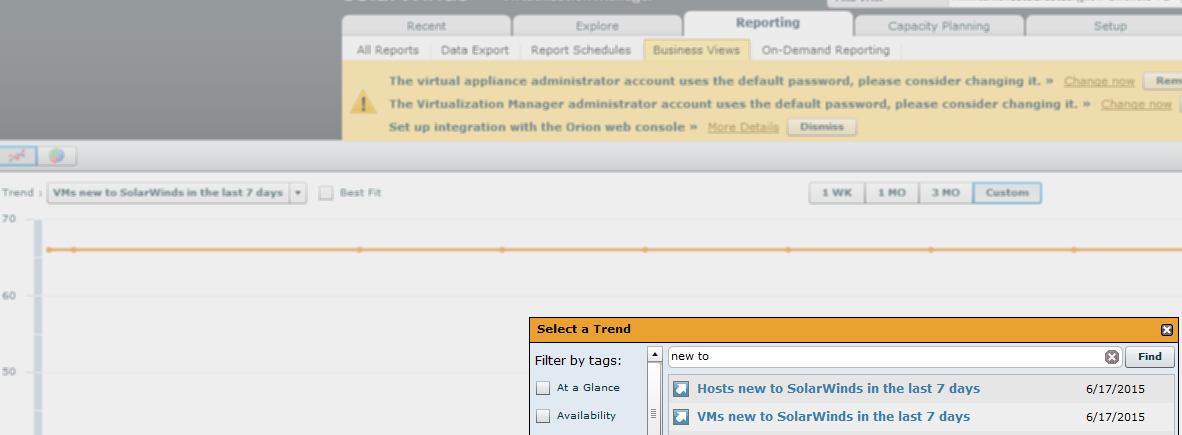Enable the Best Fit checkbox
The height and width of the screenshot is (435, 1182).
(326, 193)
